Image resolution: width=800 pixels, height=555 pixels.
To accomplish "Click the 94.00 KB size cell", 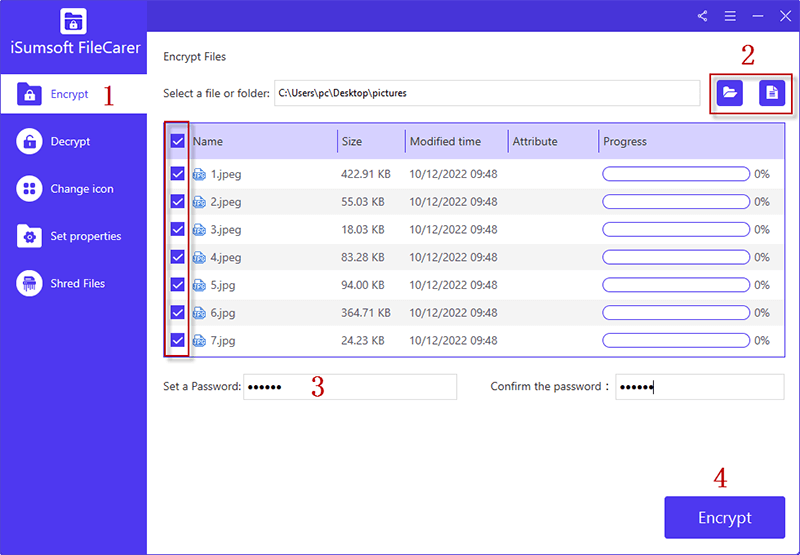I will [x=363, y=285].
